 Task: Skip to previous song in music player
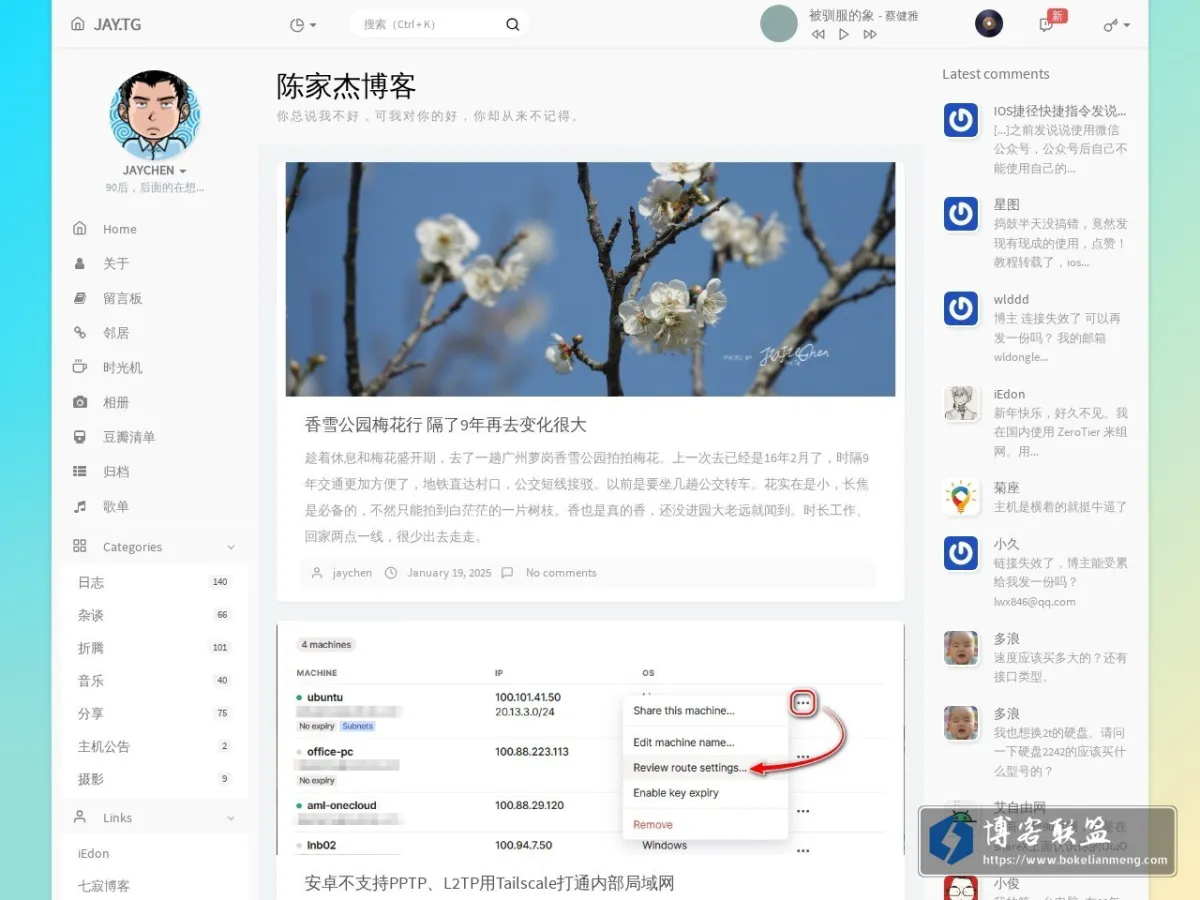pyautogui.click(x=818, y=34)
